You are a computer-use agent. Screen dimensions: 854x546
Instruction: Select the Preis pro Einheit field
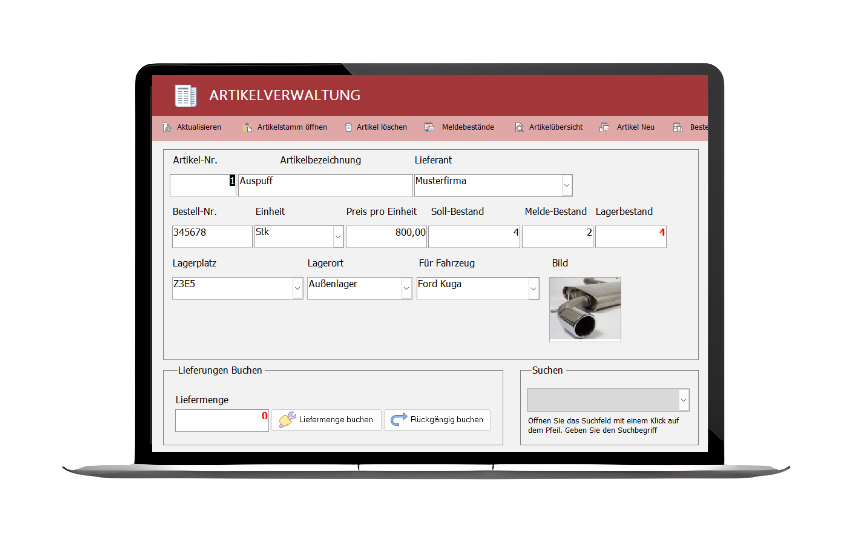click(386, 237)
